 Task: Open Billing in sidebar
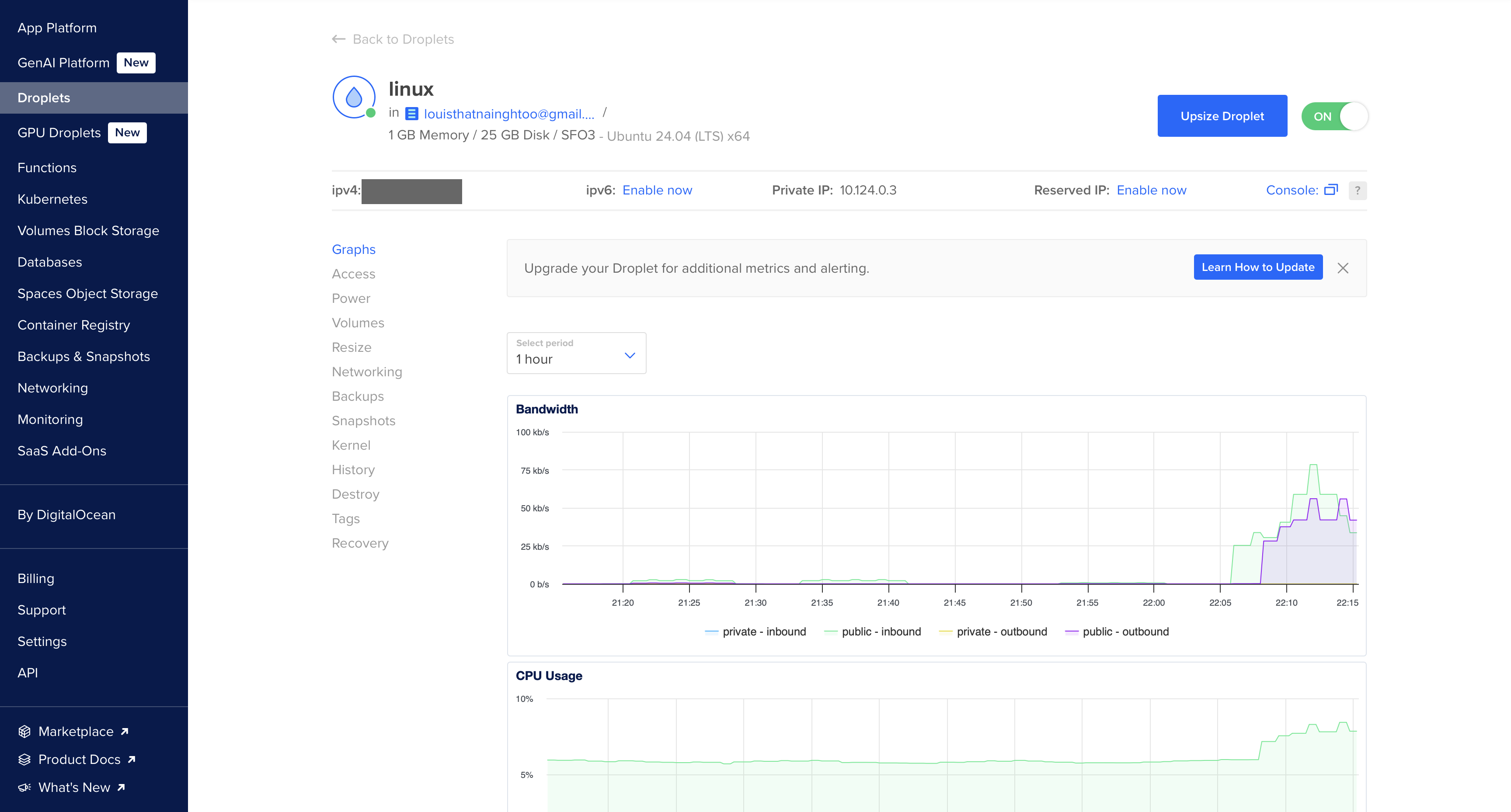pyautogui.click(x=36, y=579)
